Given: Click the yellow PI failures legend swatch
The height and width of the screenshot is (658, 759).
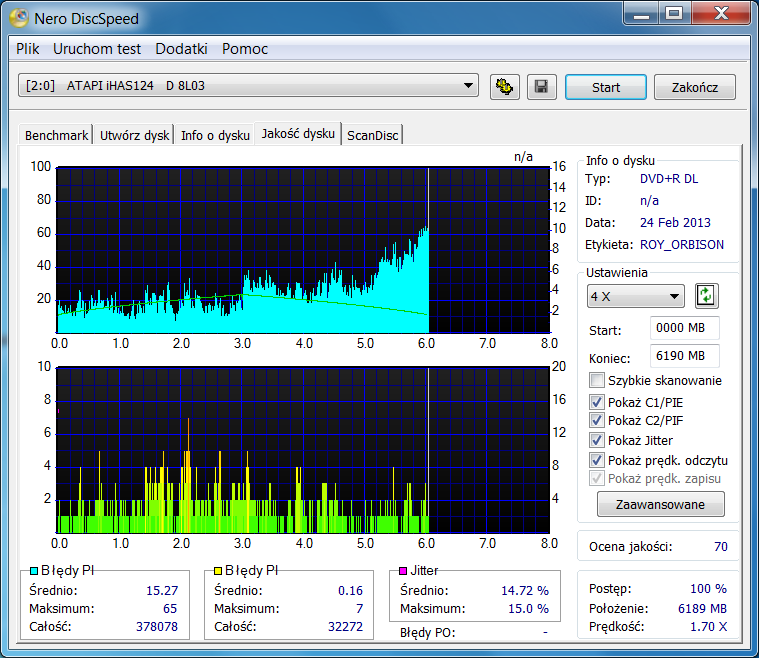Looking at the screenshot, I should (x=218, y=571).
